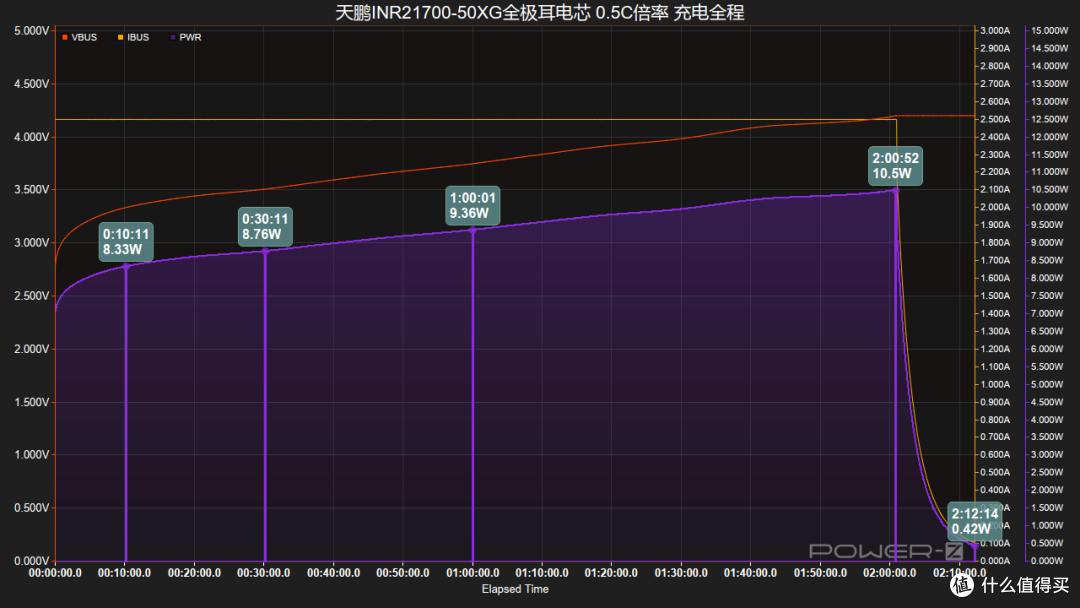Screen dimensions: 1080x608
Task: Select the 1:00:01 9.36W data marker label
Action: [x=472, y=205]
